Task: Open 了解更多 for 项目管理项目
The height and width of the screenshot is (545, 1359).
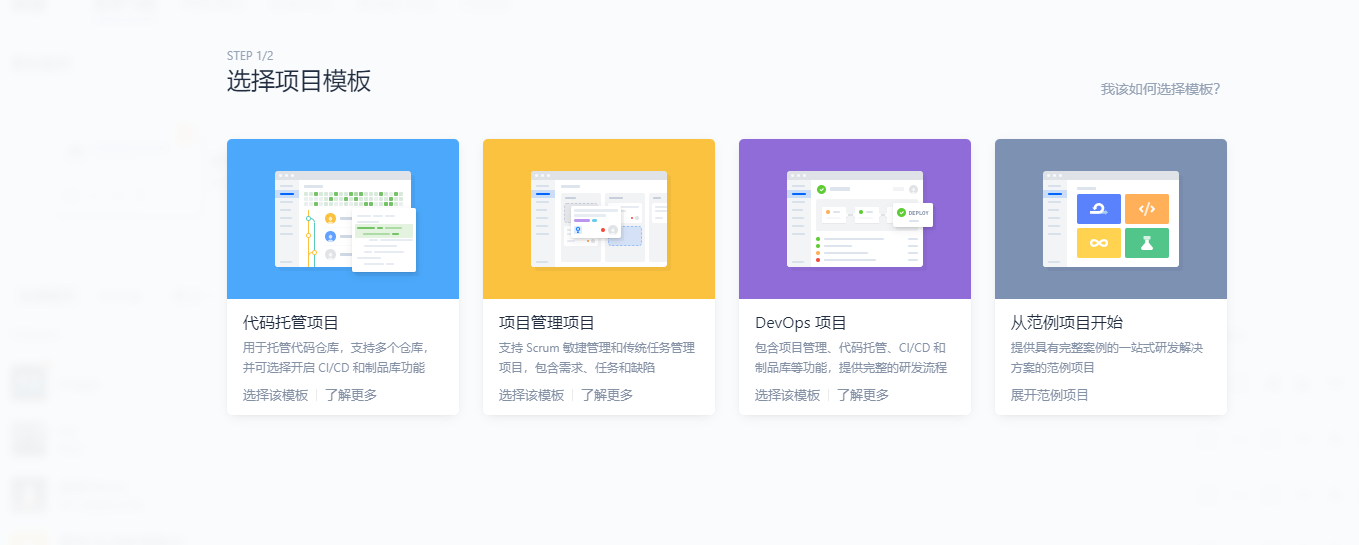Action: (x=607, y=395)
